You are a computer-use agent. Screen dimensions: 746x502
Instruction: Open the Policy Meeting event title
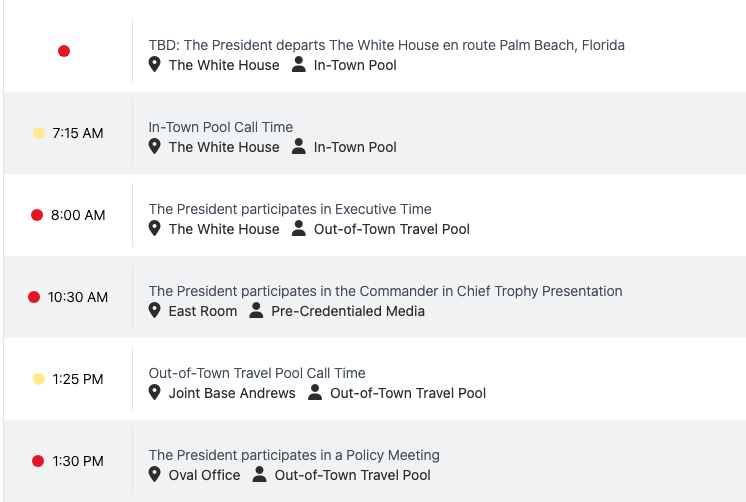click(x=294, y=455)
